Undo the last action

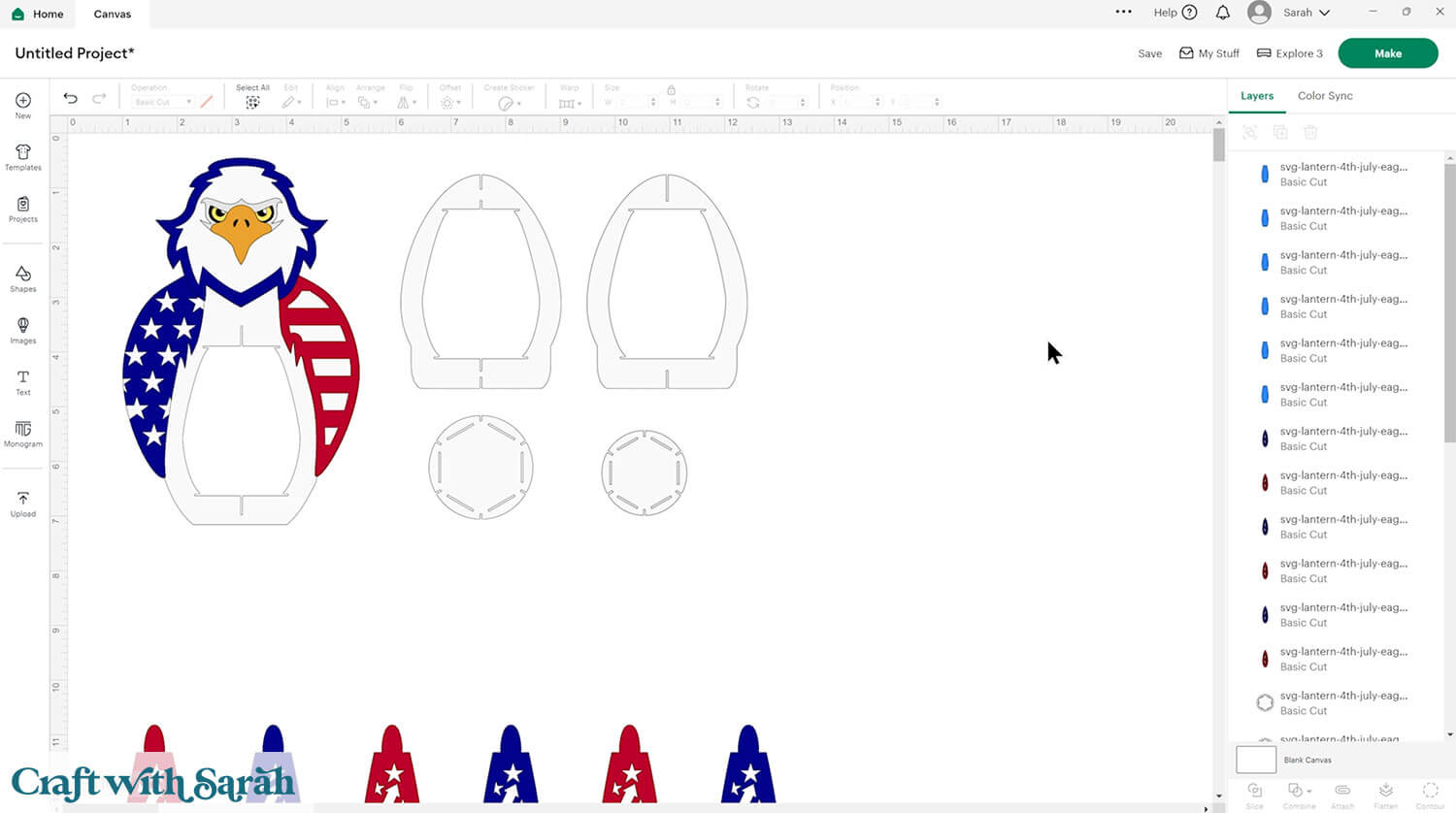tap(70, 98)
